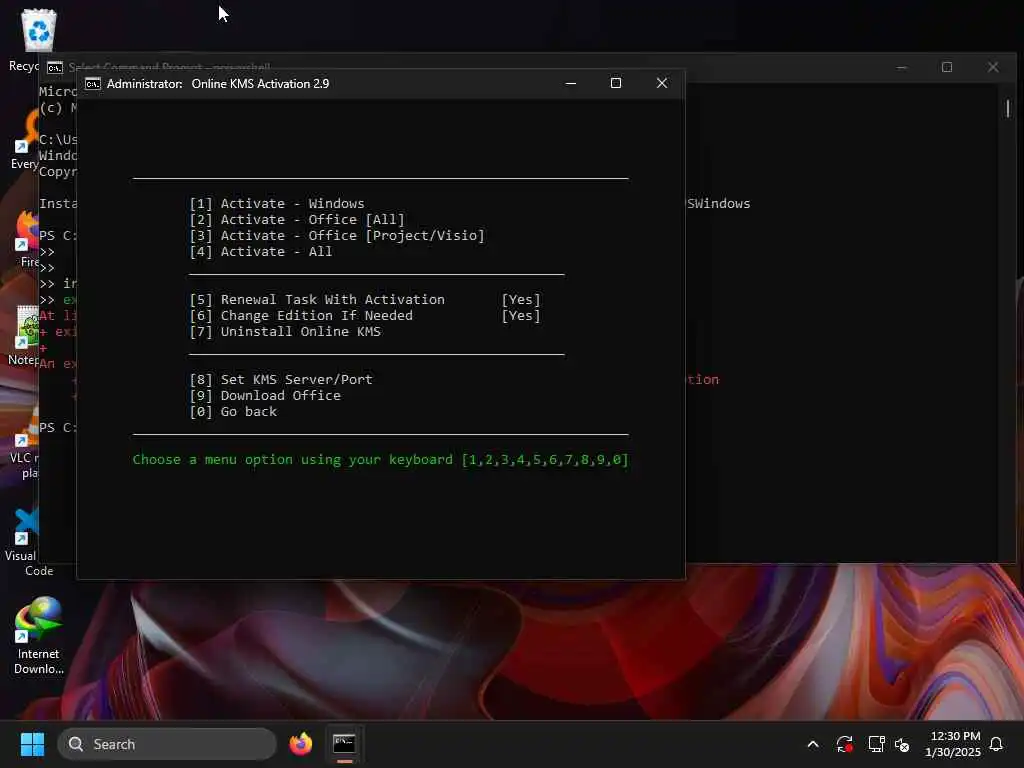Maximize the Online KMS Activation window
Image resolution: width=1024 pixels, height=768 pixels.
[x=616, y=84]
